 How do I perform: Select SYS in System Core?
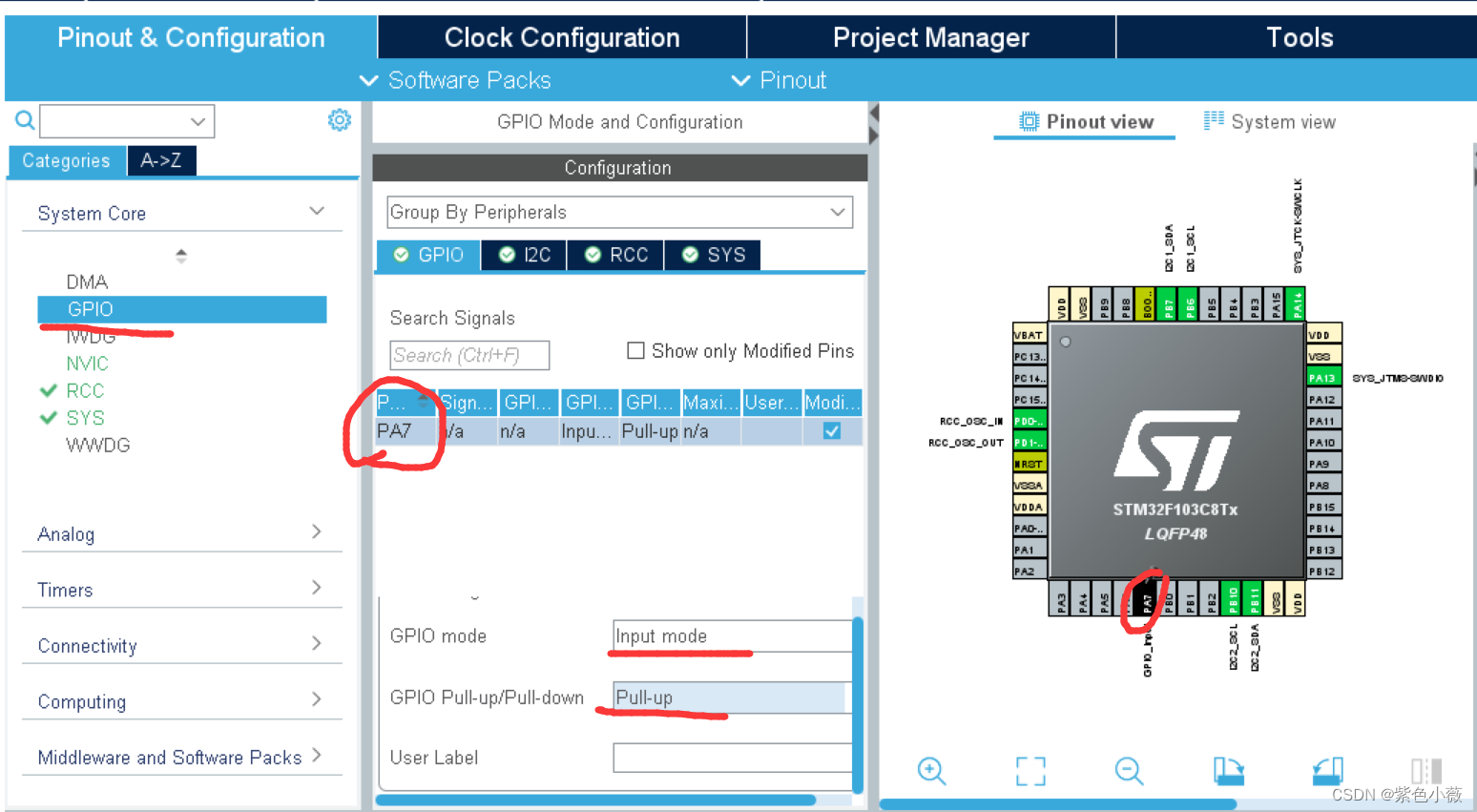click(x=85, y=418)
